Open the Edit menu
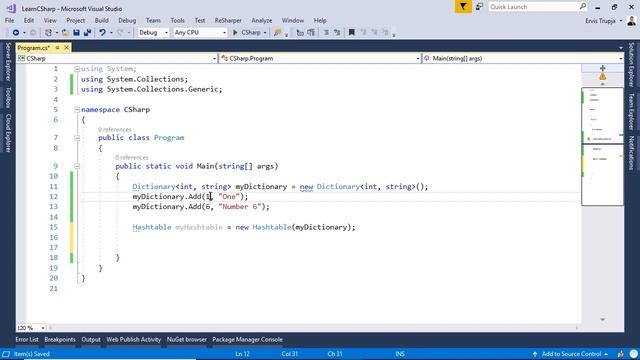Screen dimensions: 640x360 tap(29, 20)
